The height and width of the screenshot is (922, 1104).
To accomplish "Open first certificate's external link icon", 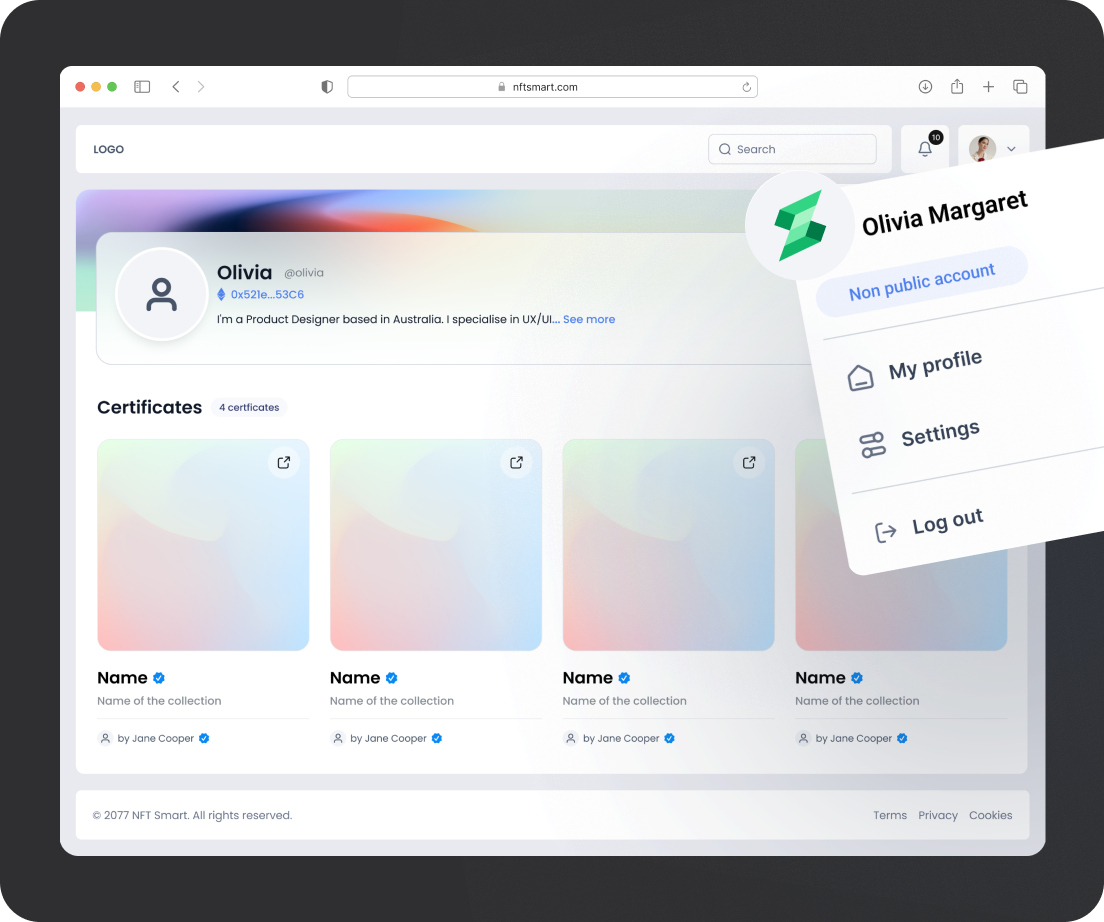I will point(284,462).
